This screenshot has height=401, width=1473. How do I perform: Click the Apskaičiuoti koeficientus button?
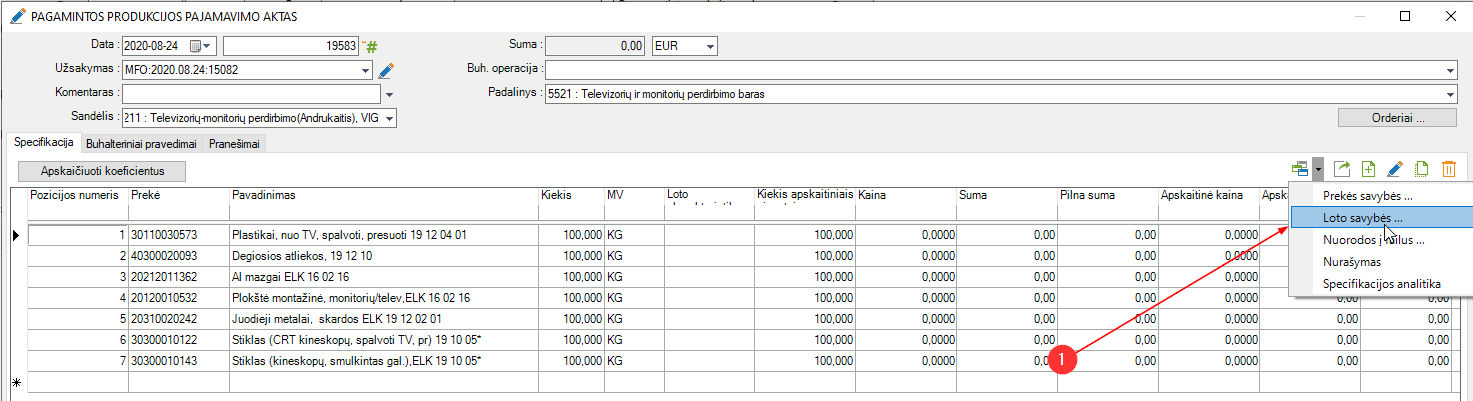click(x=103, y=171)
